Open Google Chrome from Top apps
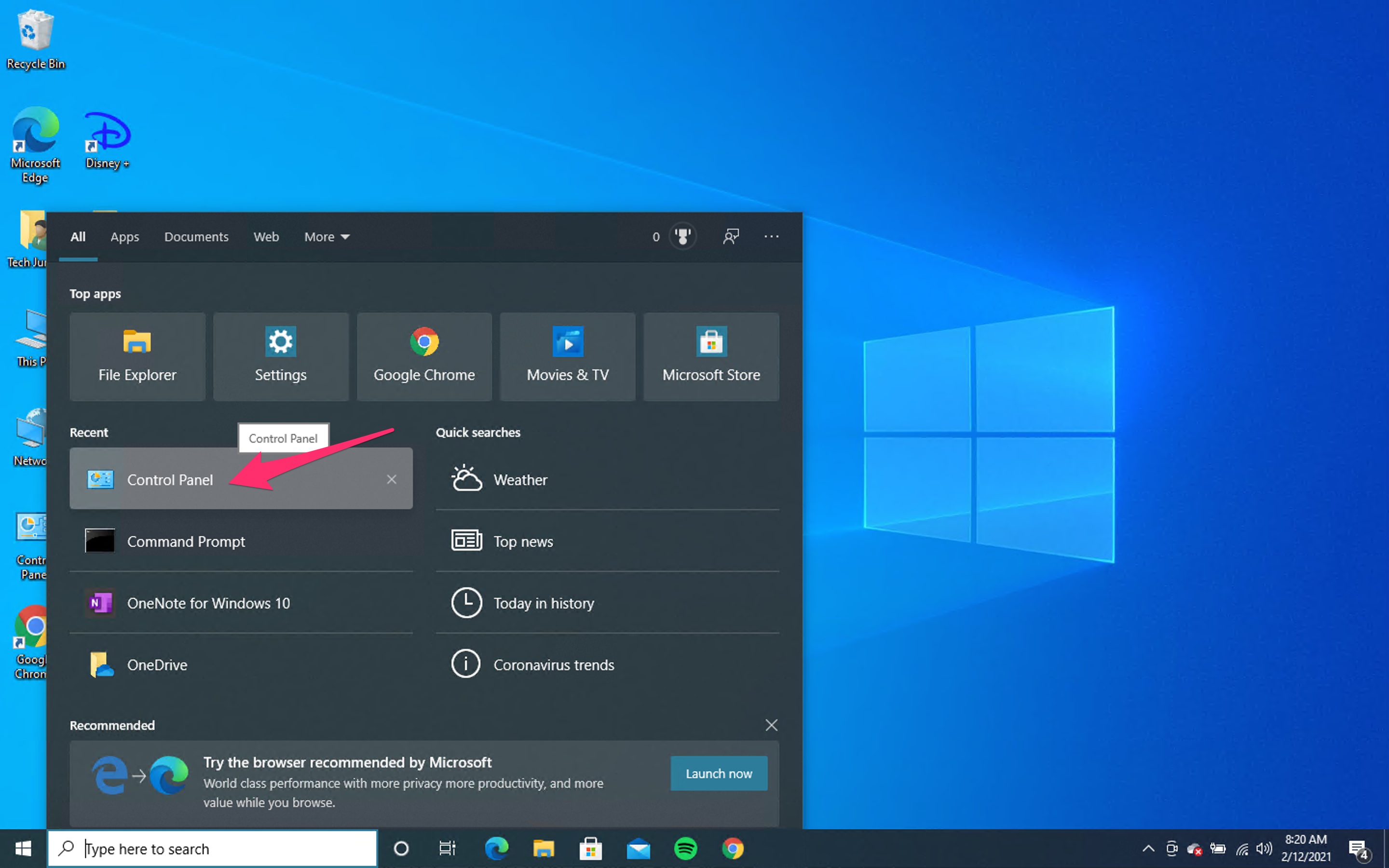The image size is (1389, 868). (x=423, y=356)
